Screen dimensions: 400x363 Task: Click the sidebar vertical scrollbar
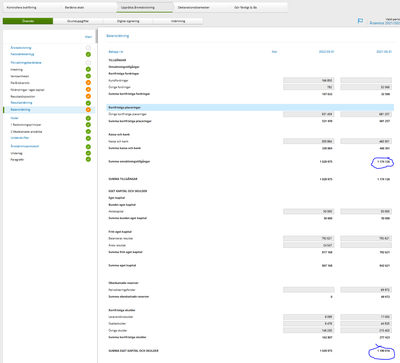pos(97,36)
